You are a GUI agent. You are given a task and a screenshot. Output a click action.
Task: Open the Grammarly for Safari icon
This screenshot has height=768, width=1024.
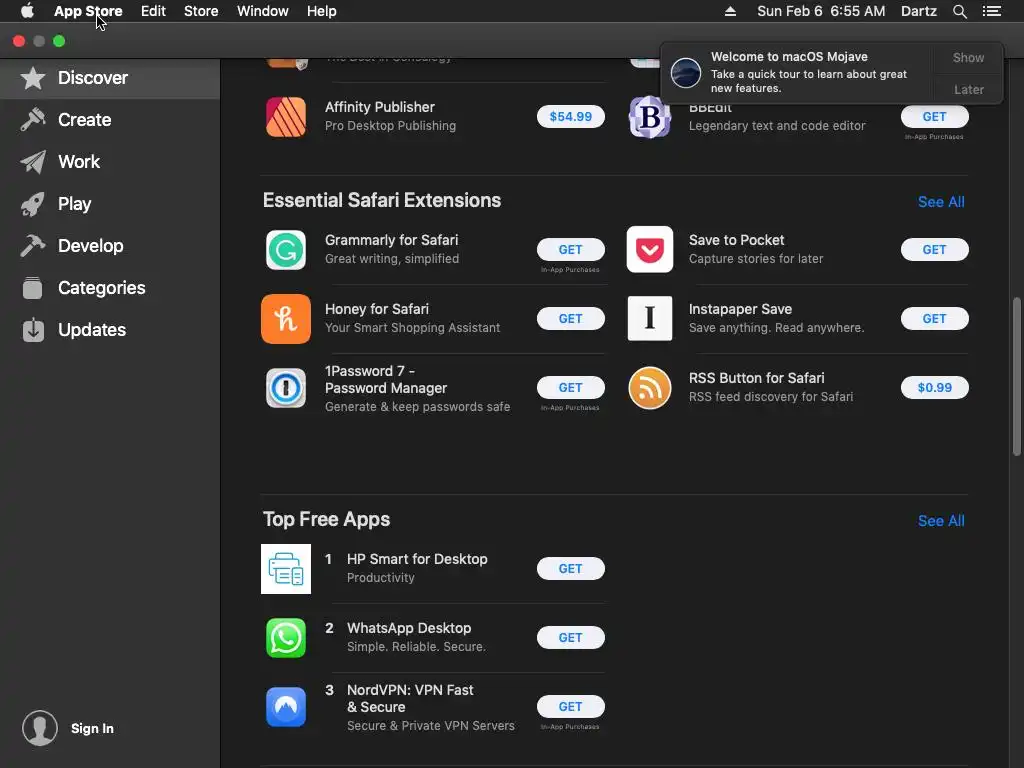pos(286,250)
